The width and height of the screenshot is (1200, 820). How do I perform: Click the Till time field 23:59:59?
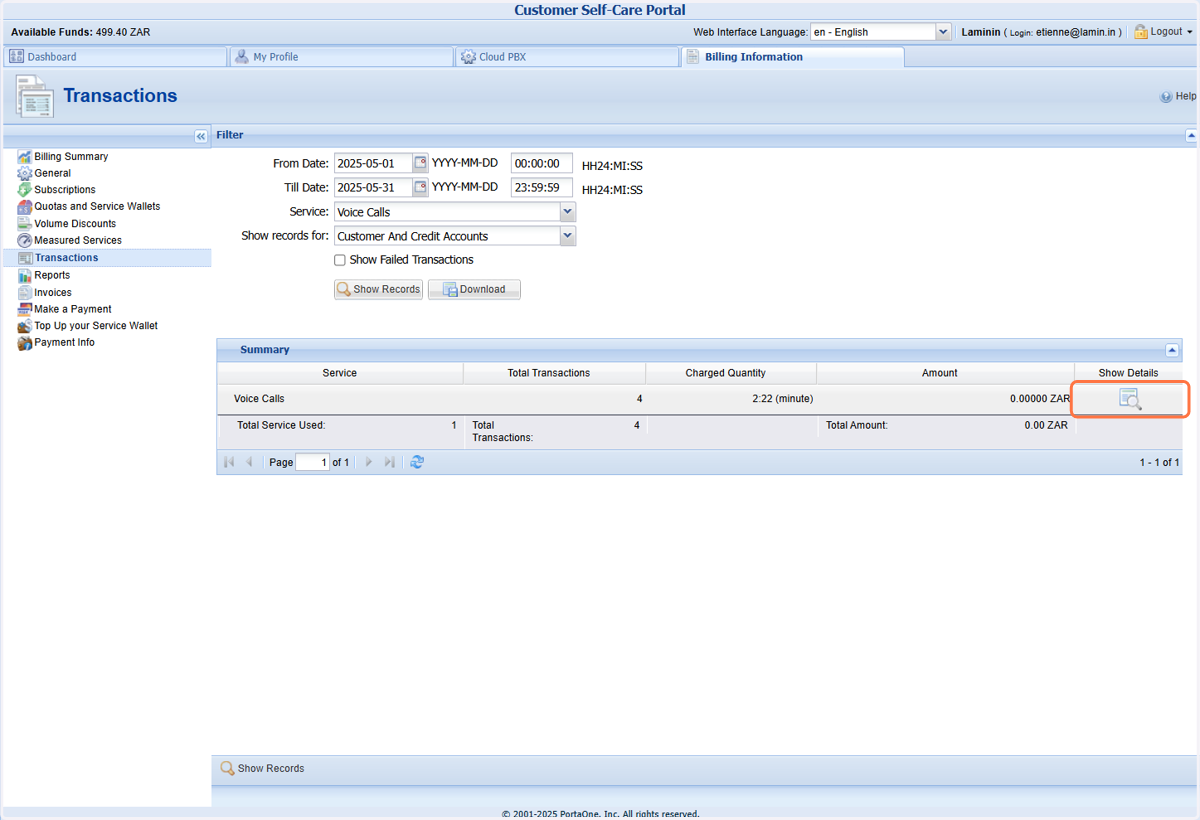[x=542, y=187]
